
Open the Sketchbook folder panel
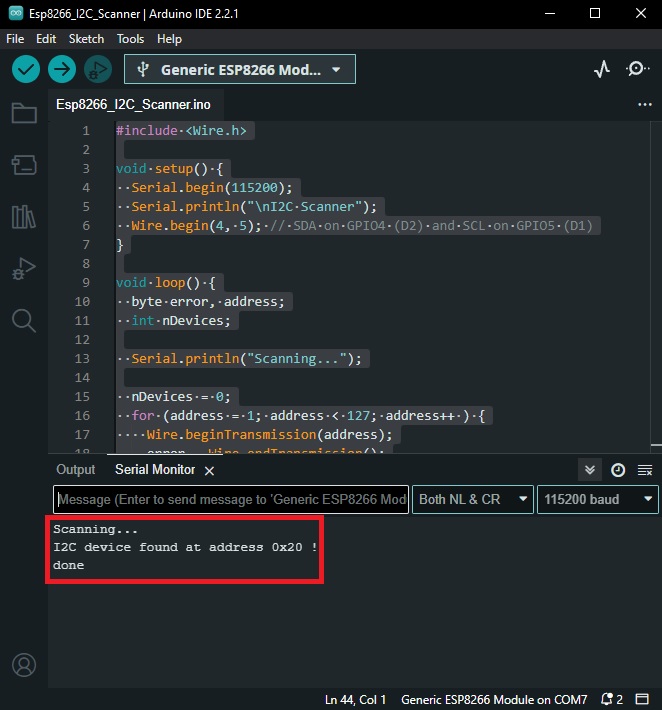pyautogui.click(x=23, y=113)
